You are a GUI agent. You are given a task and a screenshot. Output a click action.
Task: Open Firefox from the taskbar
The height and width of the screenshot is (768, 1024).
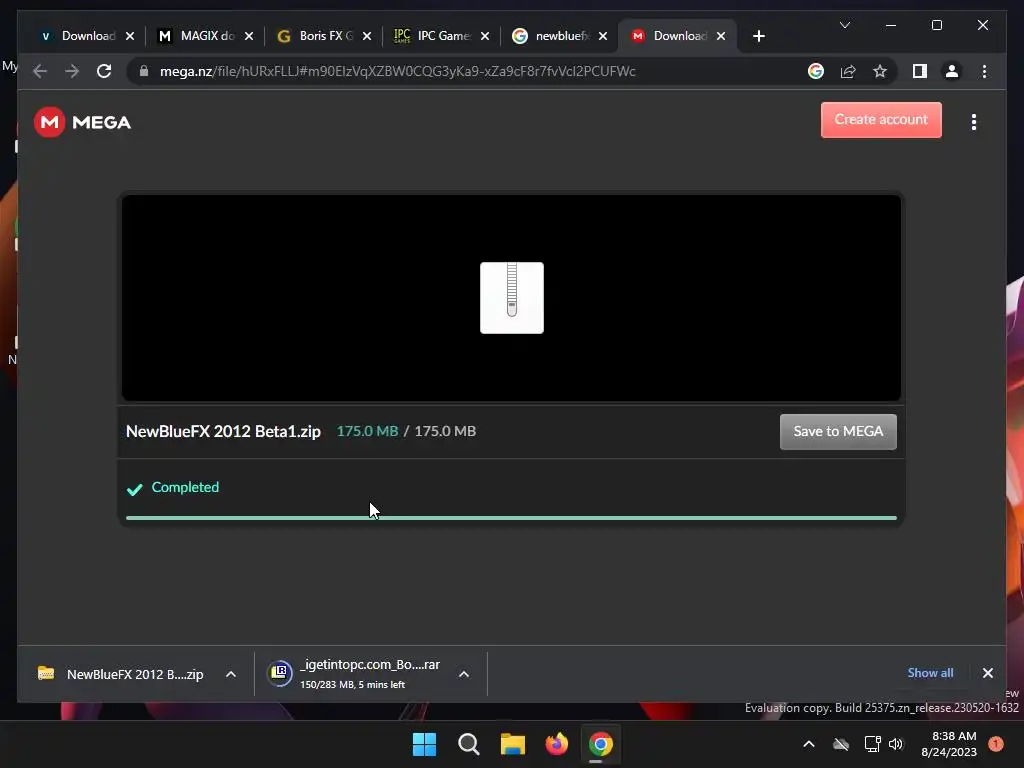coord(556,744)
